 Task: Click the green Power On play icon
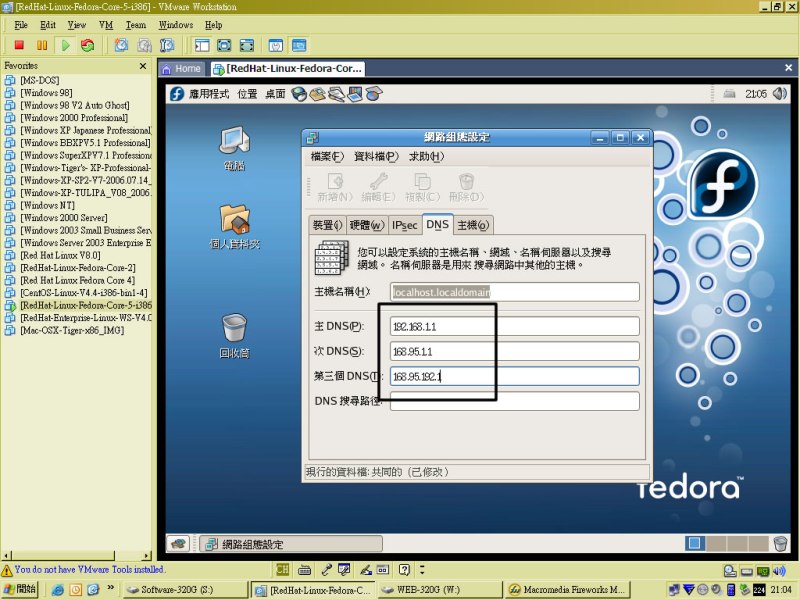coord(66,45)
